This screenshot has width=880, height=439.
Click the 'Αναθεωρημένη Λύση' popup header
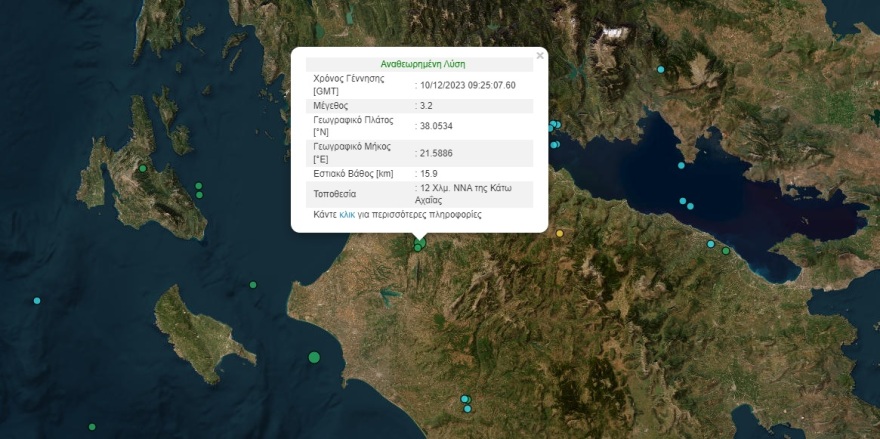pyautogui.click(x=422, y=64)
